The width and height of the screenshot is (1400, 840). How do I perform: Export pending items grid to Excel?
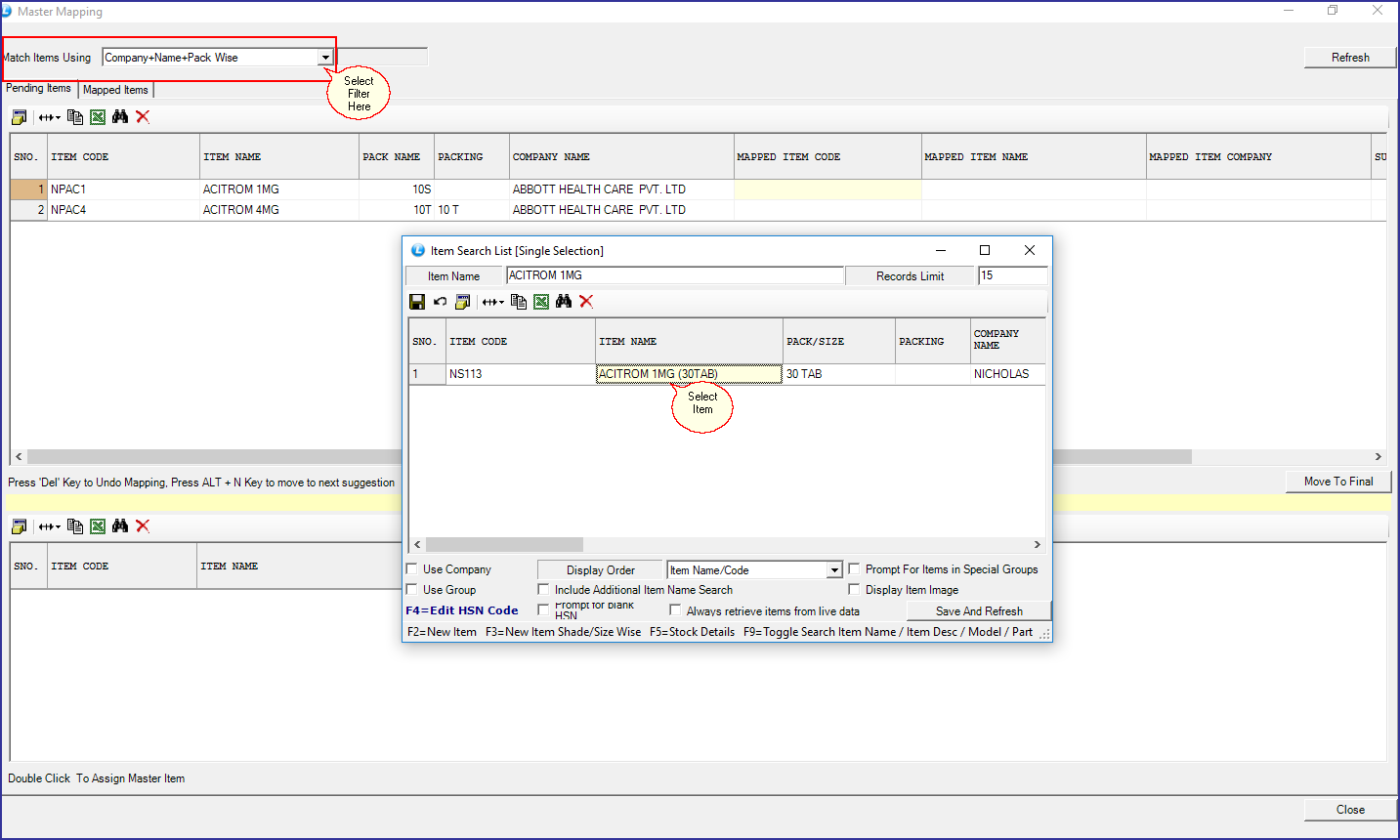98,117
